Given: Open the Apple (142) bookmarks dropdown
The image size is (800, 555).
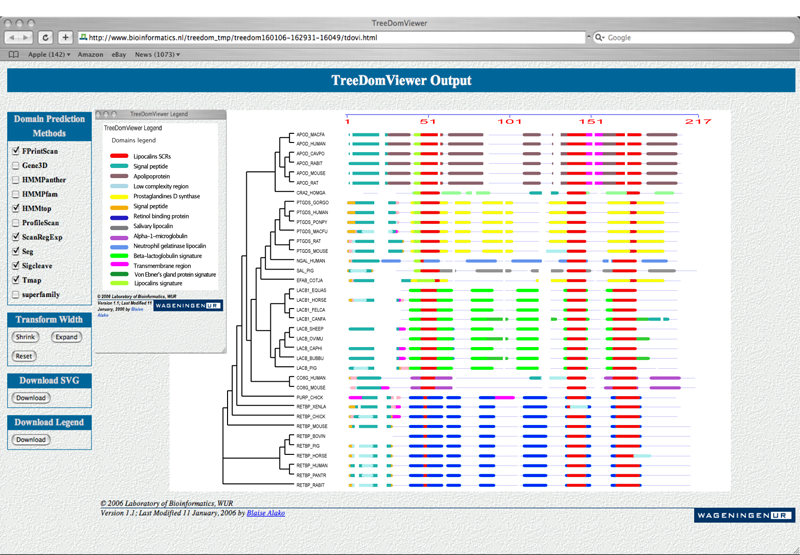Looking at the screenshot, I should click(49, 54).
